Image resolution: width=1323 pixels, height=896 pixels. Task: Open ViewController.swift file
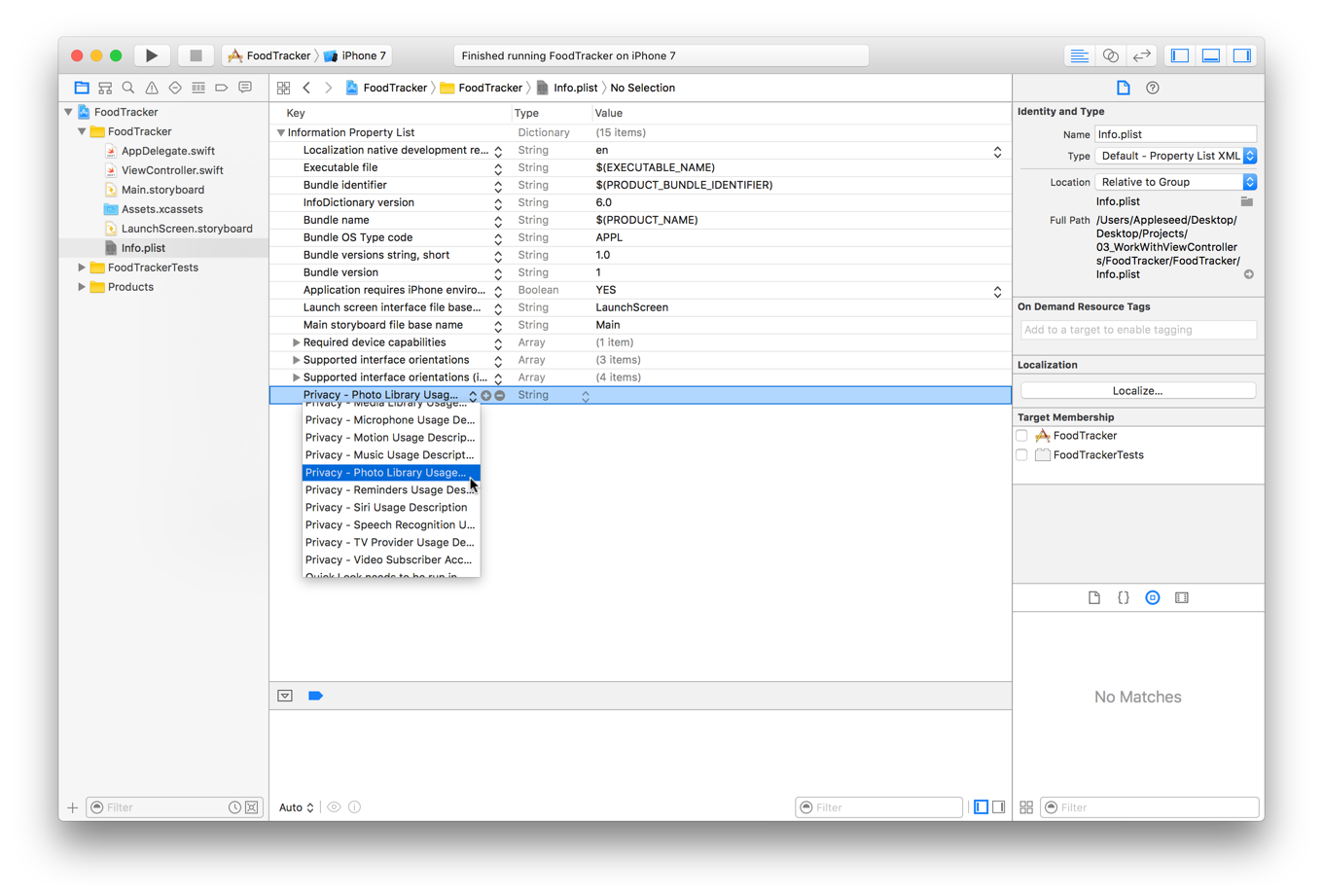click(172, 170)
